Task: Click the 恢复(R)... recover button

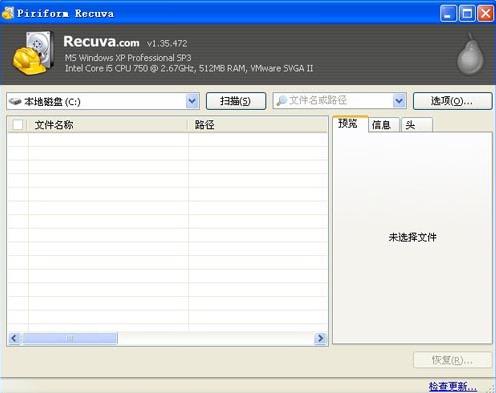Action: coord(452,360)
